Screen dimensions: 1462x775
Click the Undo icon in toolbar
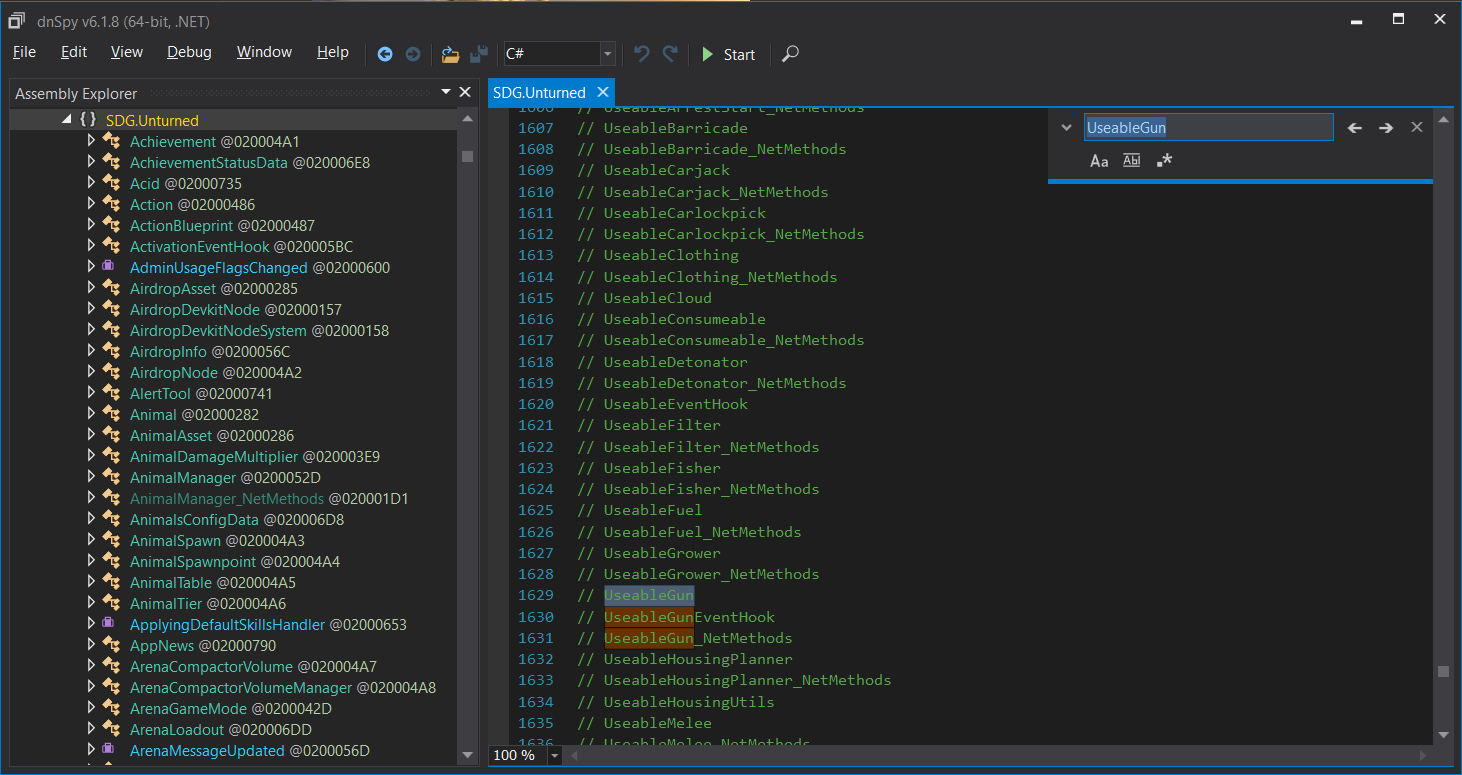pos(642,54)
